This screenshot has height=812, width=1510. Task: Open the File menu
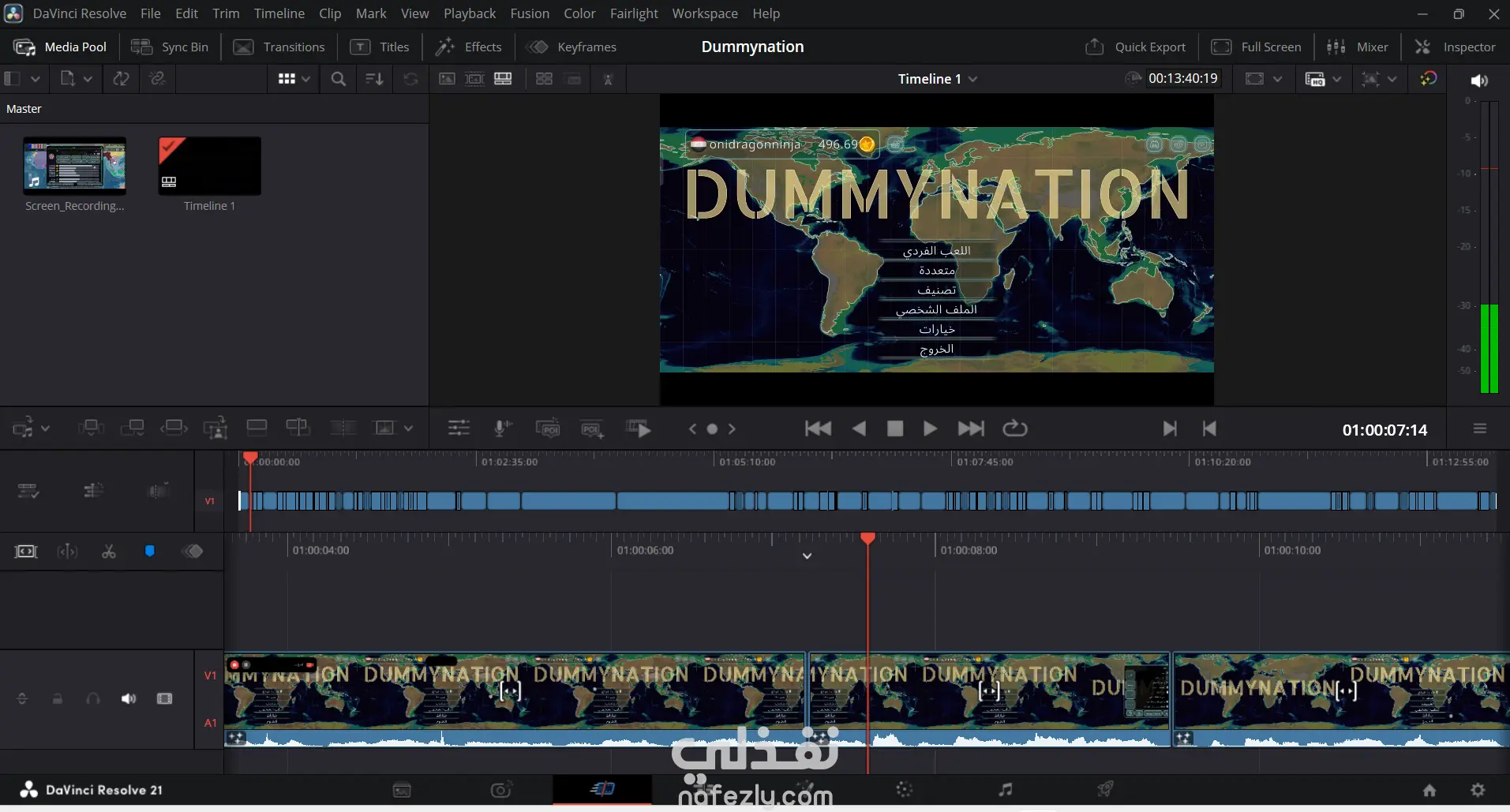(151, 13)
